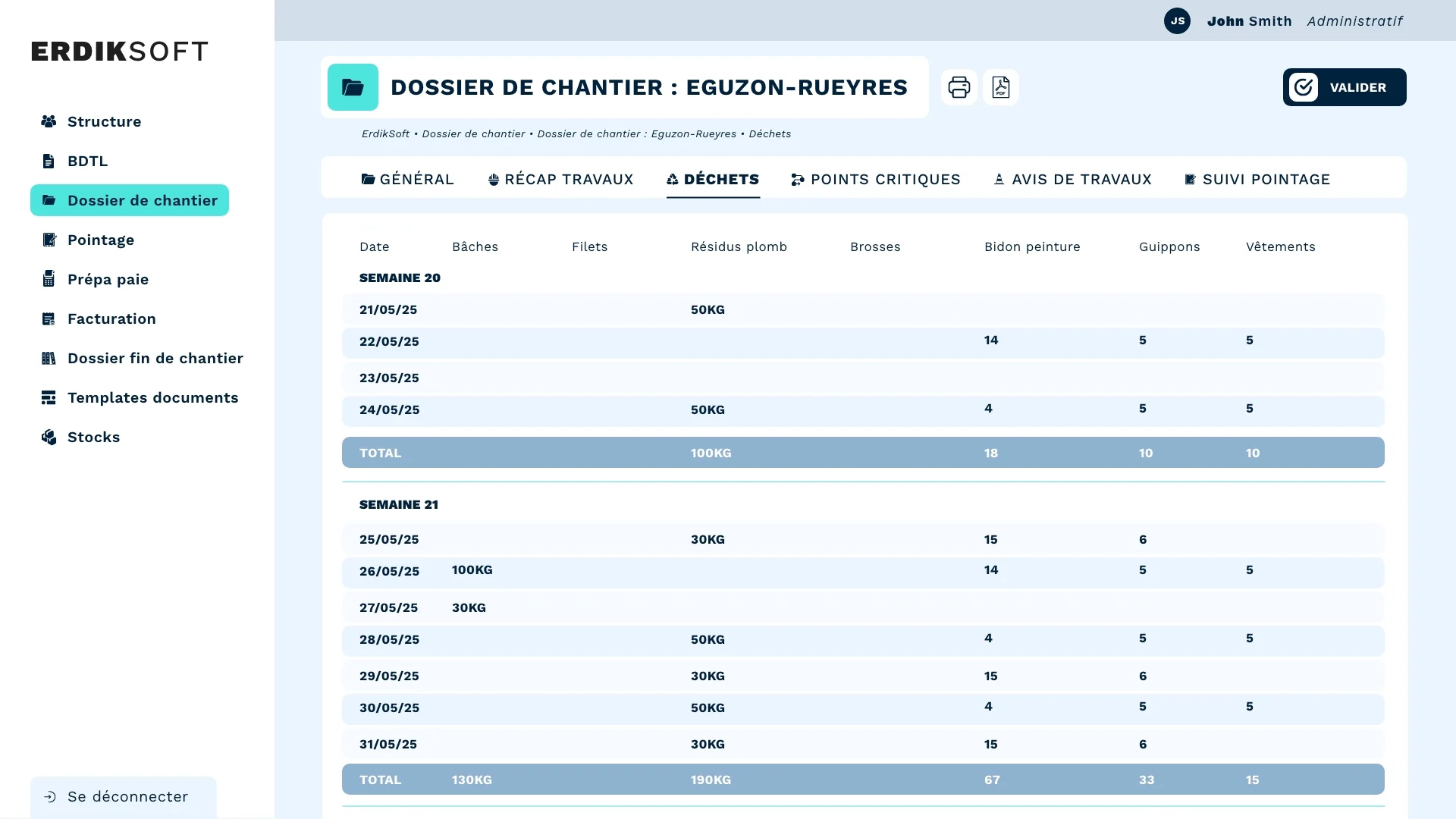Click the Semaine 20 total 100KG

(711, 453)
